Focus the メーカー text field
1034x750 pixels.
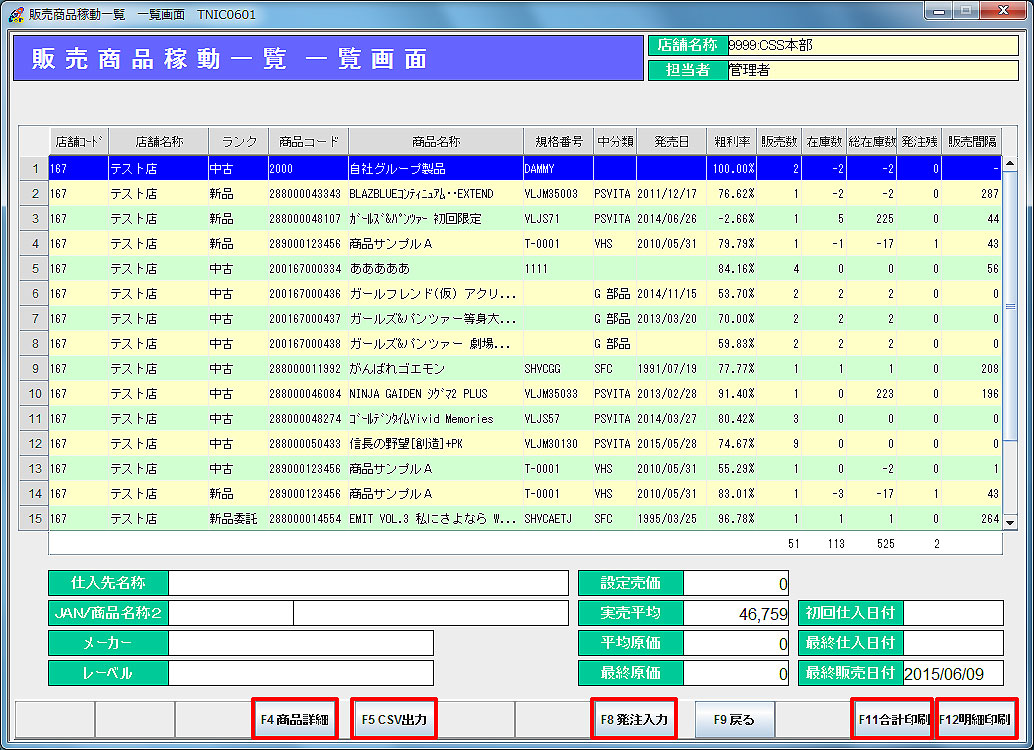pos(300,643)
